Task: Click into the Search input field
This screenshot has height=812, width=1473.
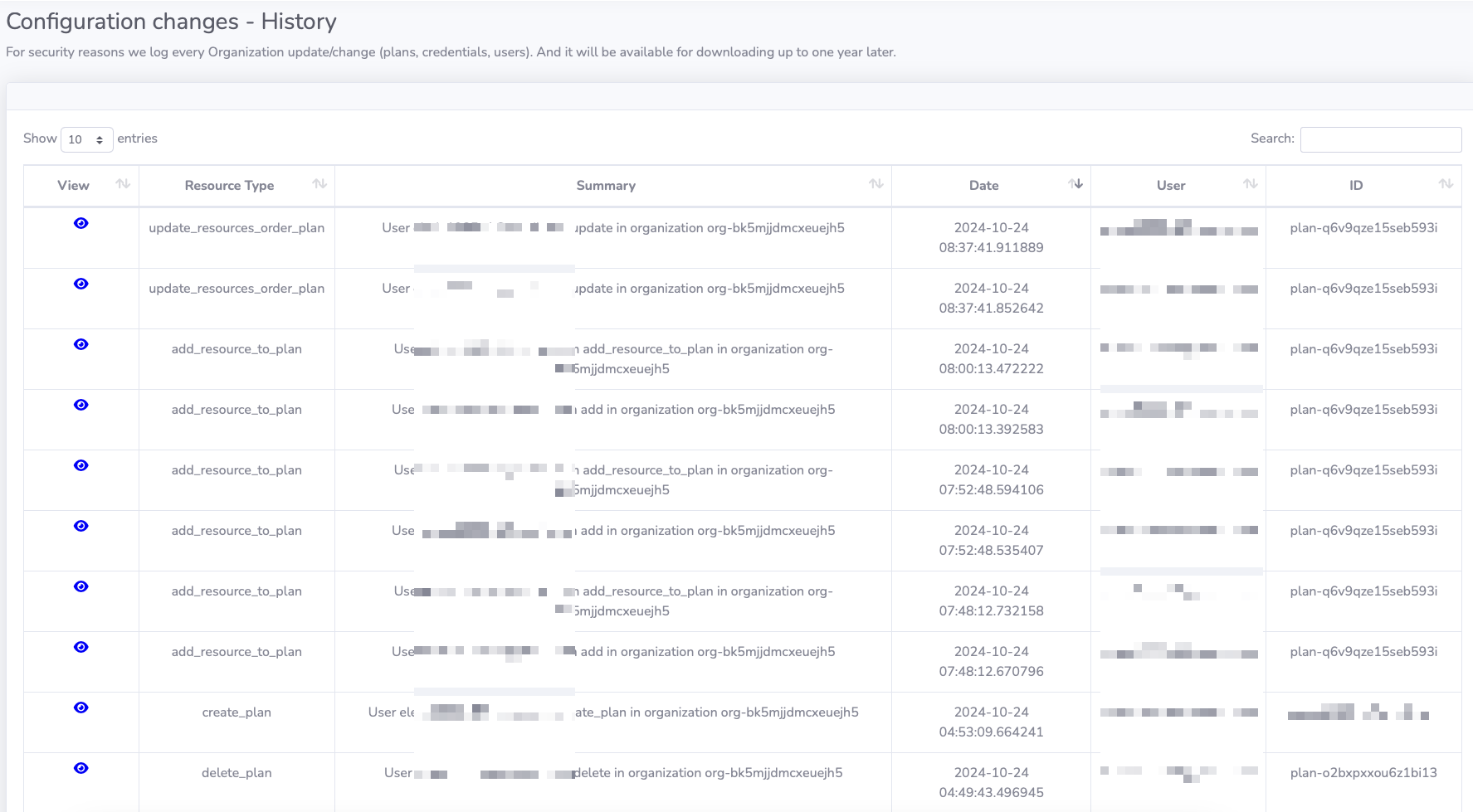Action: pyautogui.click(x=1380, y=139)
